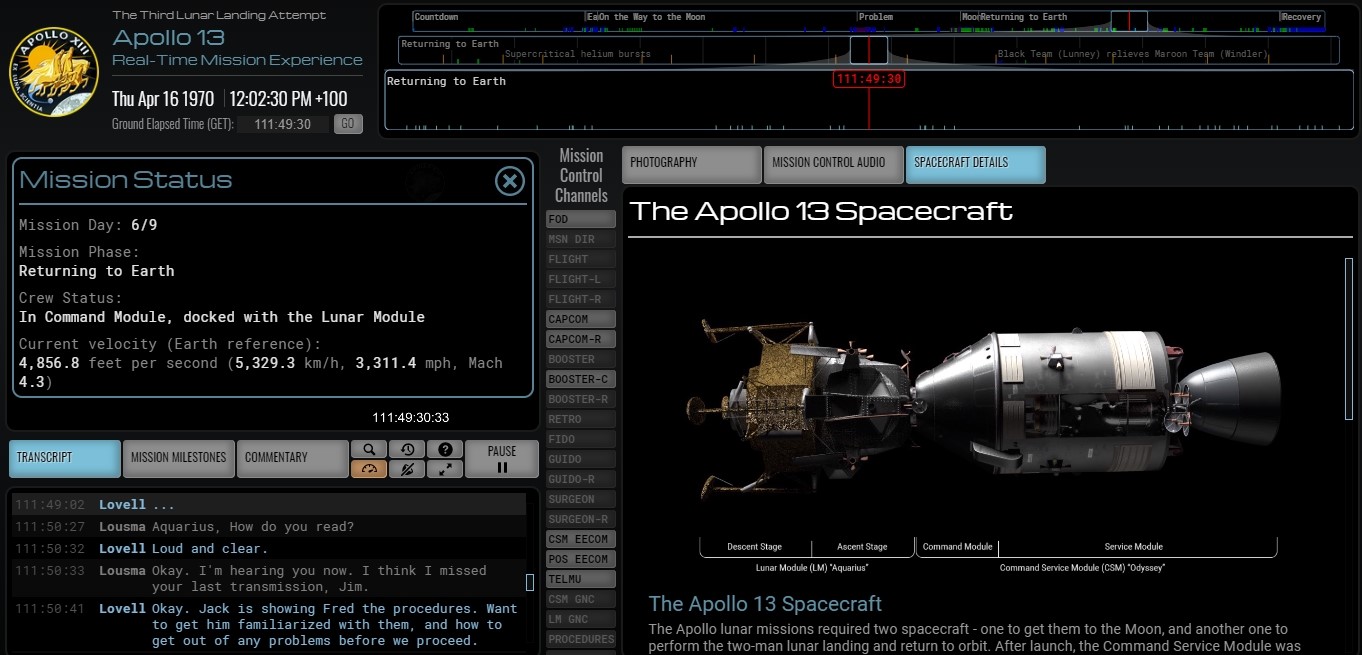Click the 'On the Way to the Moon' timeline segment
1362x655 pixels.
coord(652,17)
